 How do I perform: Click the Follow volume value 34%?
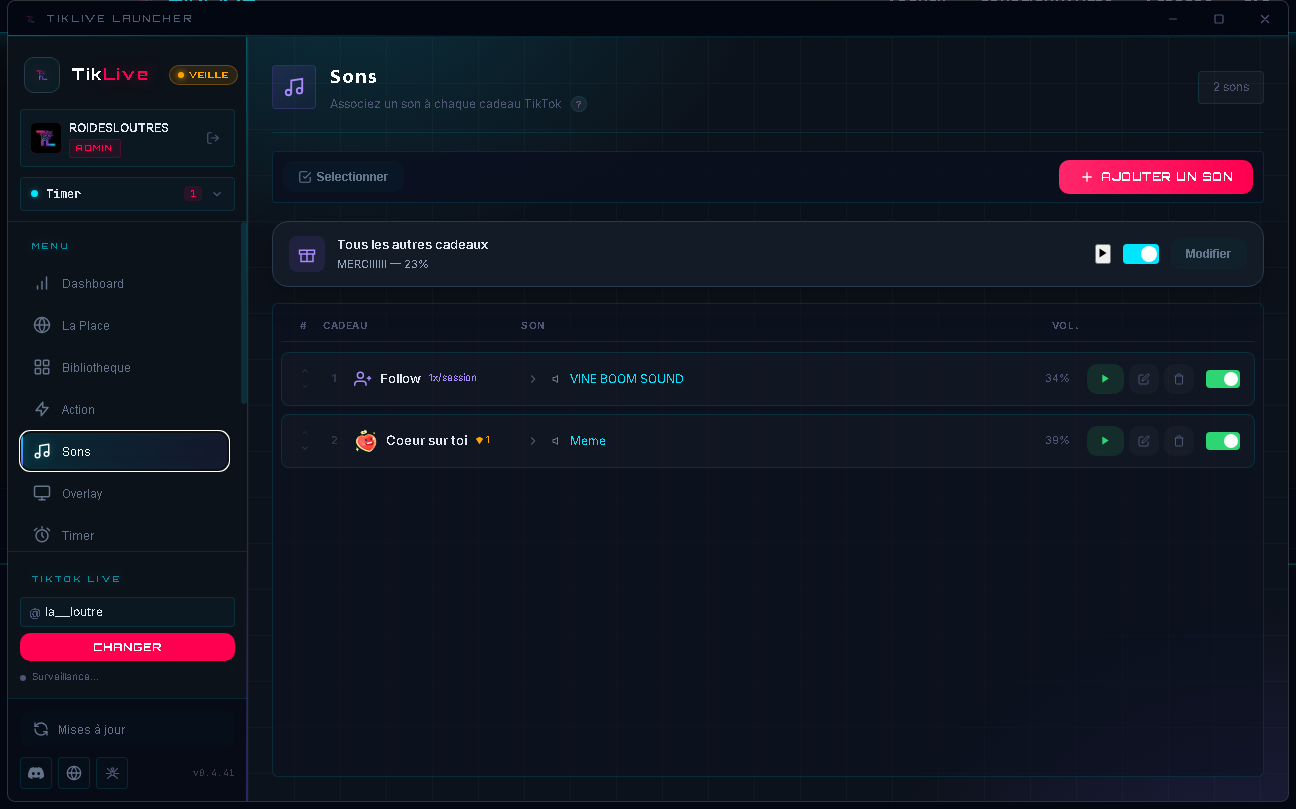coord(1057,379)
